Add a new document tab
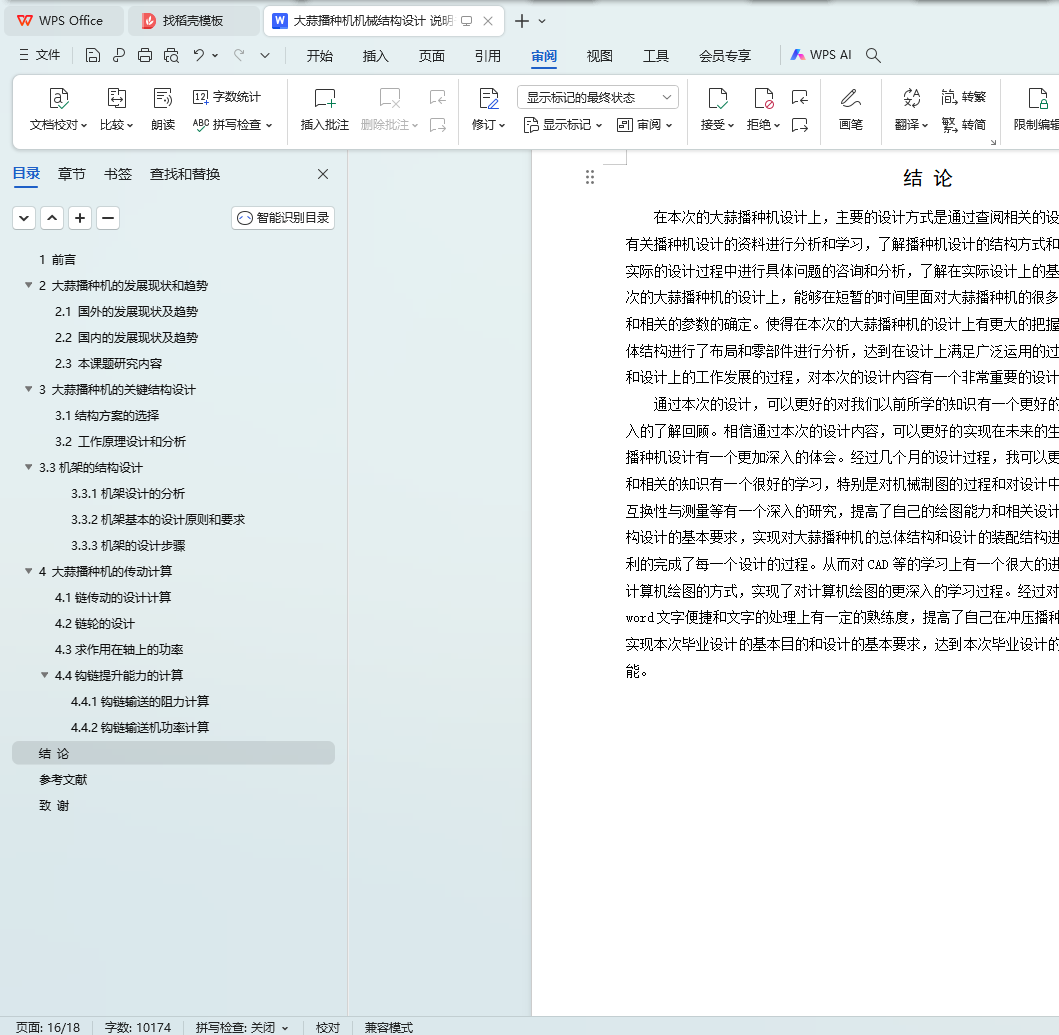Viewport: 1059px width, 1035px height. 521,22
